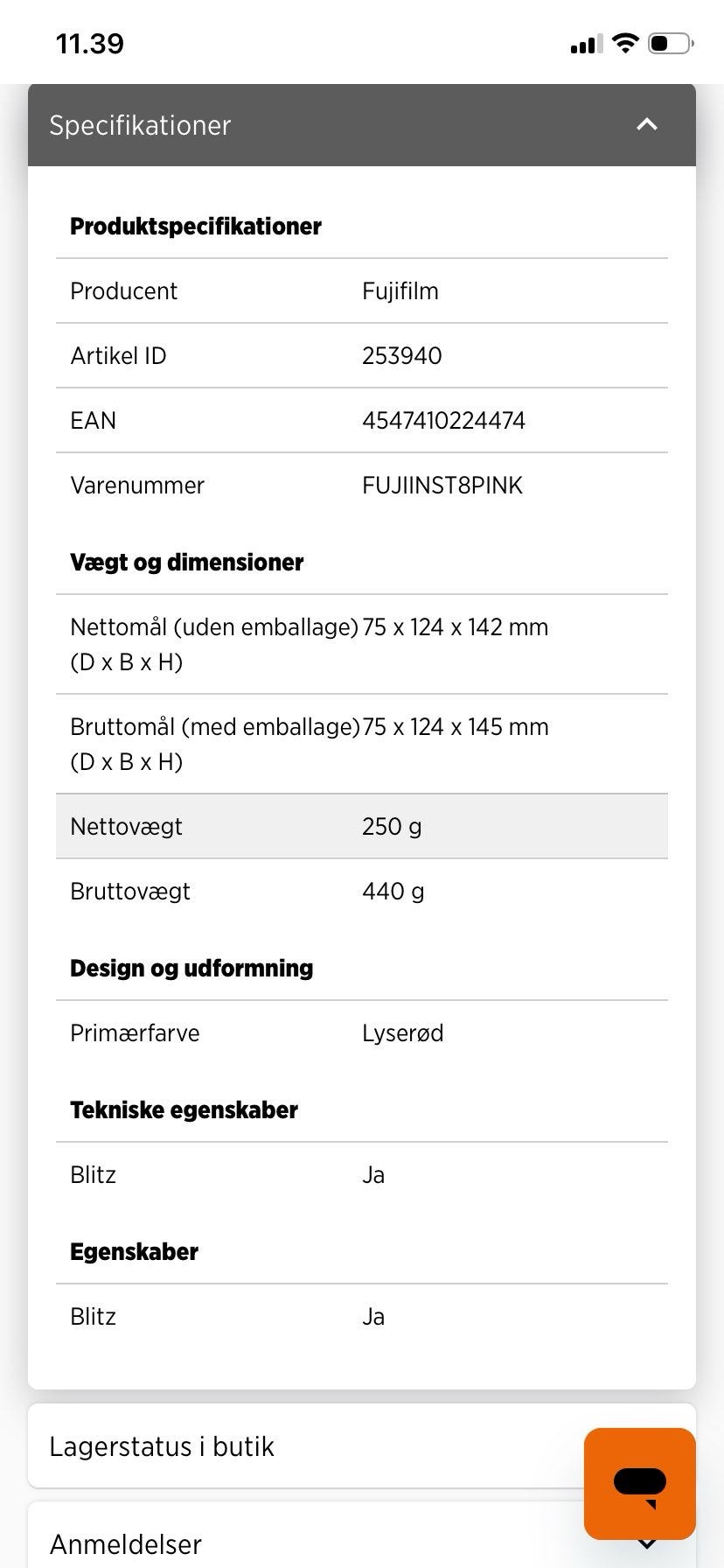Tap the Wi-Fi status icon
The height and width of the screenshot is (1568, 724).
pos(625,43)
